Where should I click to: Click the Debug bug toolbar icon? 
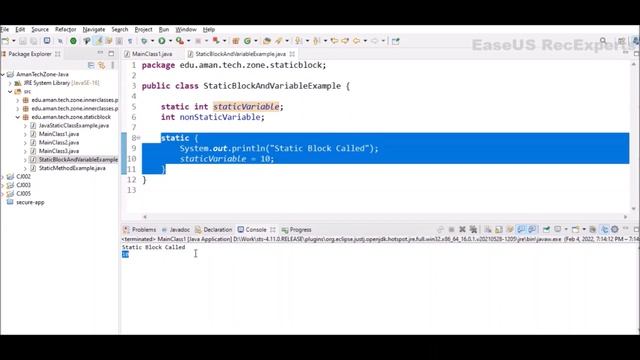coord(144,41)
